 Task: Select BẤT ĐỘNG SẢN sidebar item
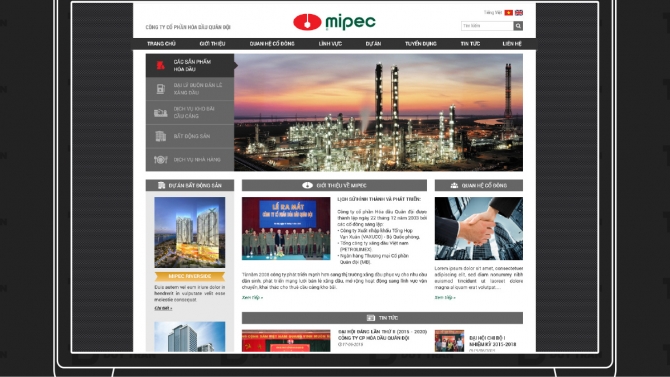[191, 136]
